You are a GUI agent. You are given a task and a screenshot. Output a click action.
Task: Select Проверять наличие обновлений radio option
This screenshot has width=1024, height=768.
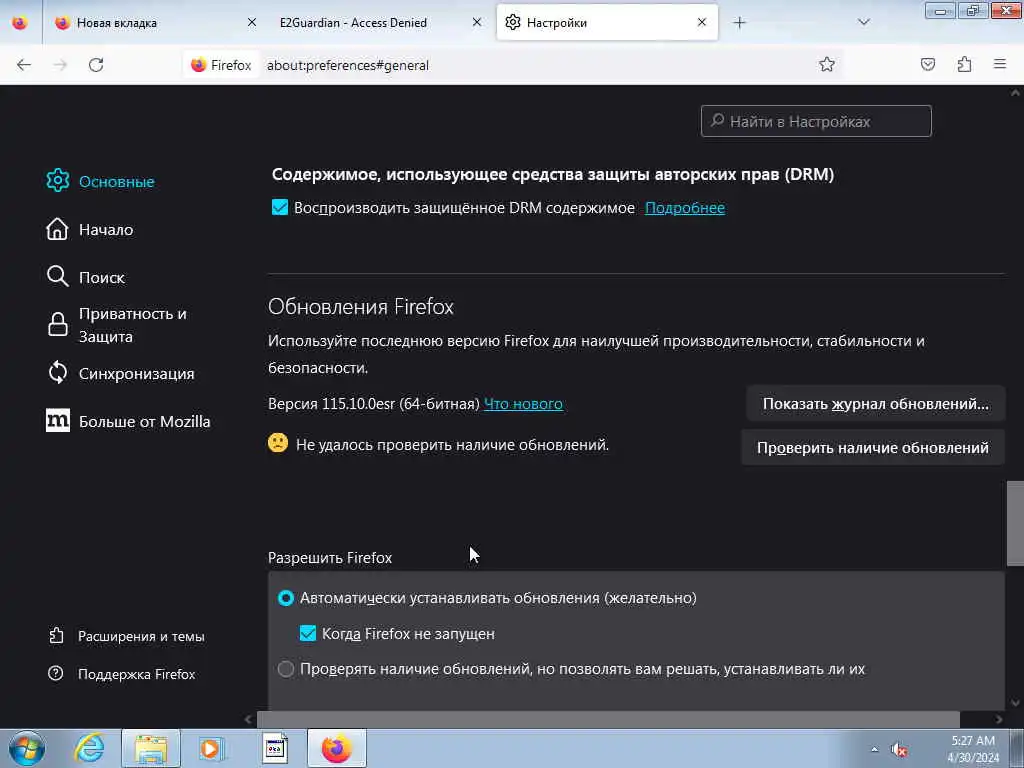[x=285, y=669]
